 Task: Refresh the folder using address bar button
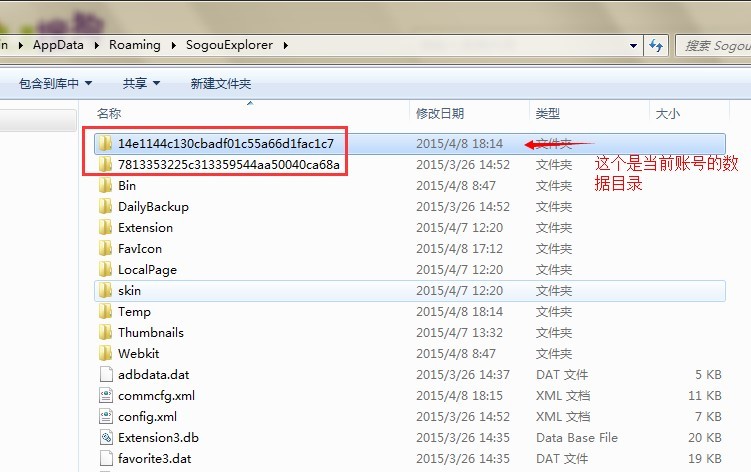click(656, 46)
